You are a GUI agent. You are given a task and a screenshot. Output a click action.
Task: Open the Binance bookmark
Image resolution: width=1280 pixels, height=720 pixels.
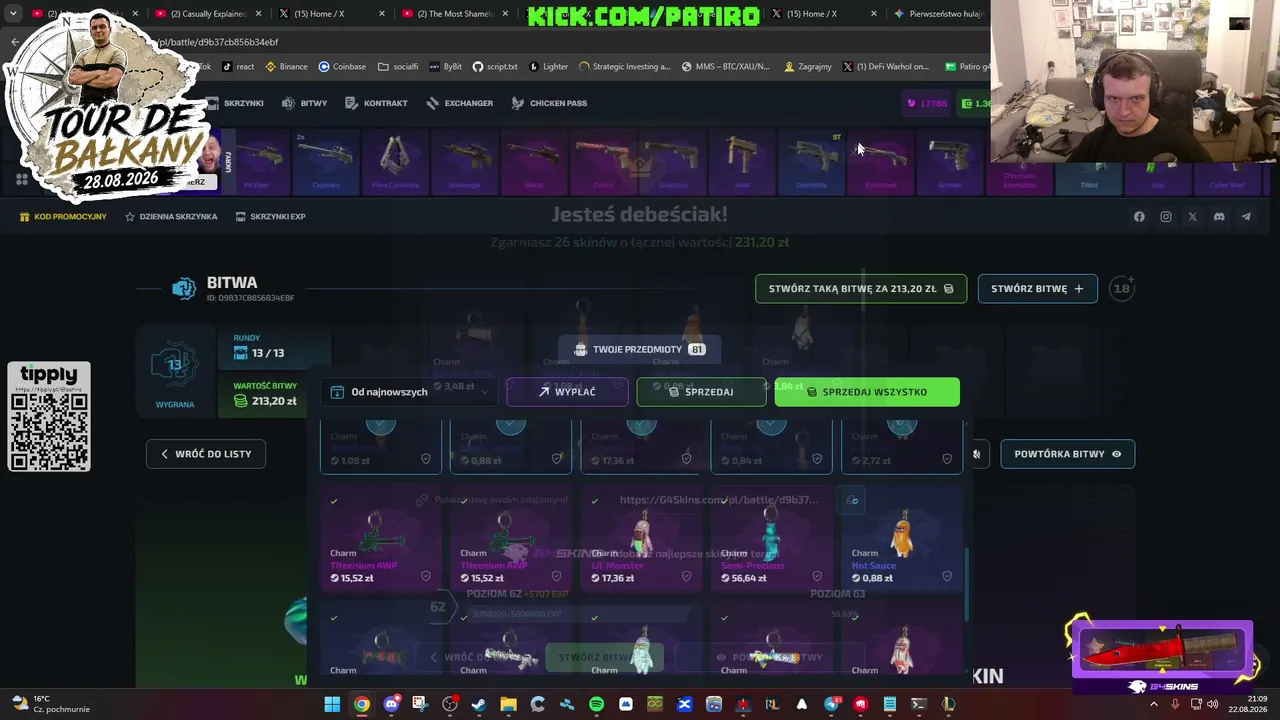286,67
